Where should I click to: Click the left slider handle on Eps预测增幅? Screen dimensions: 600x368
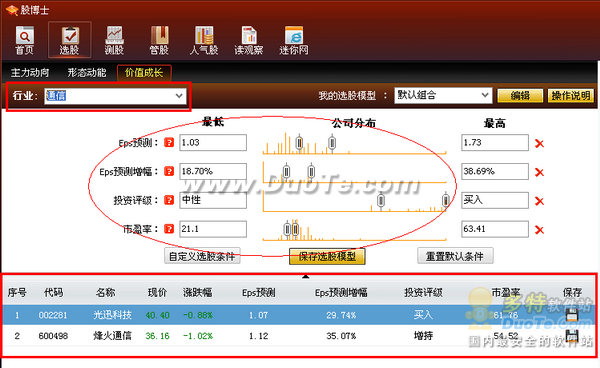286,171
